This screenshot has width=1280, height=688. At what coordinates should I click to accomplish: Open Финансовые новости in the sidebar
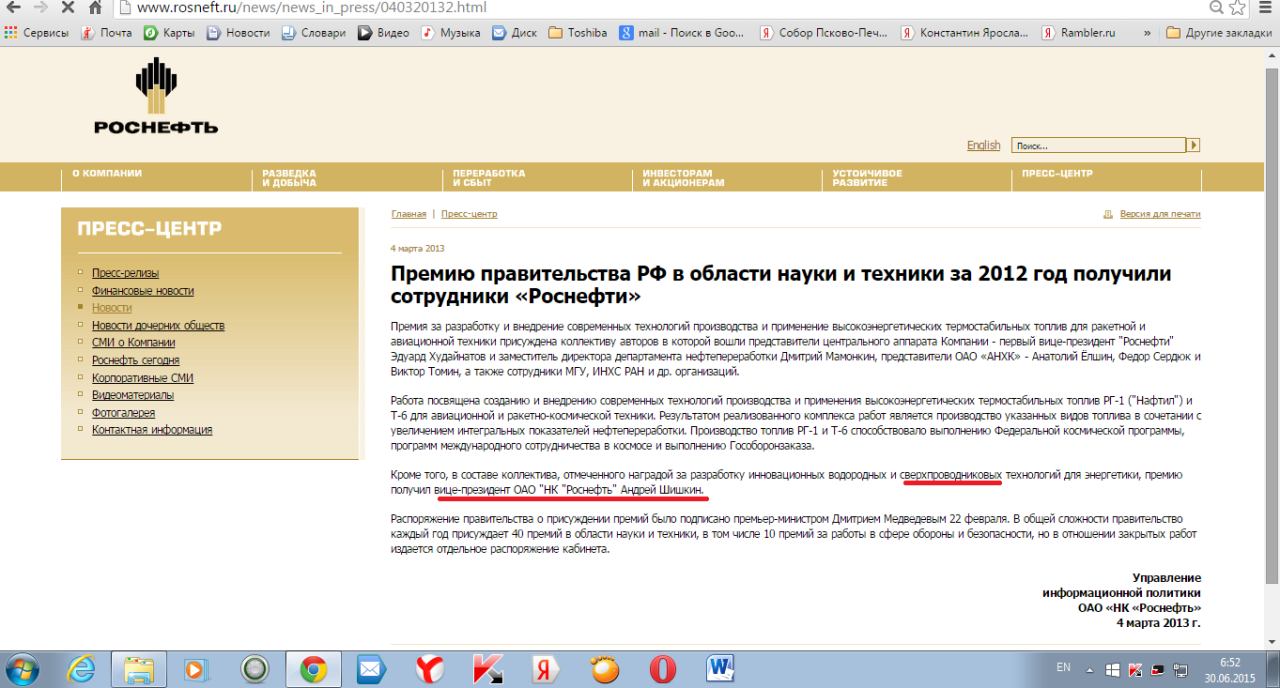(143, 291)
